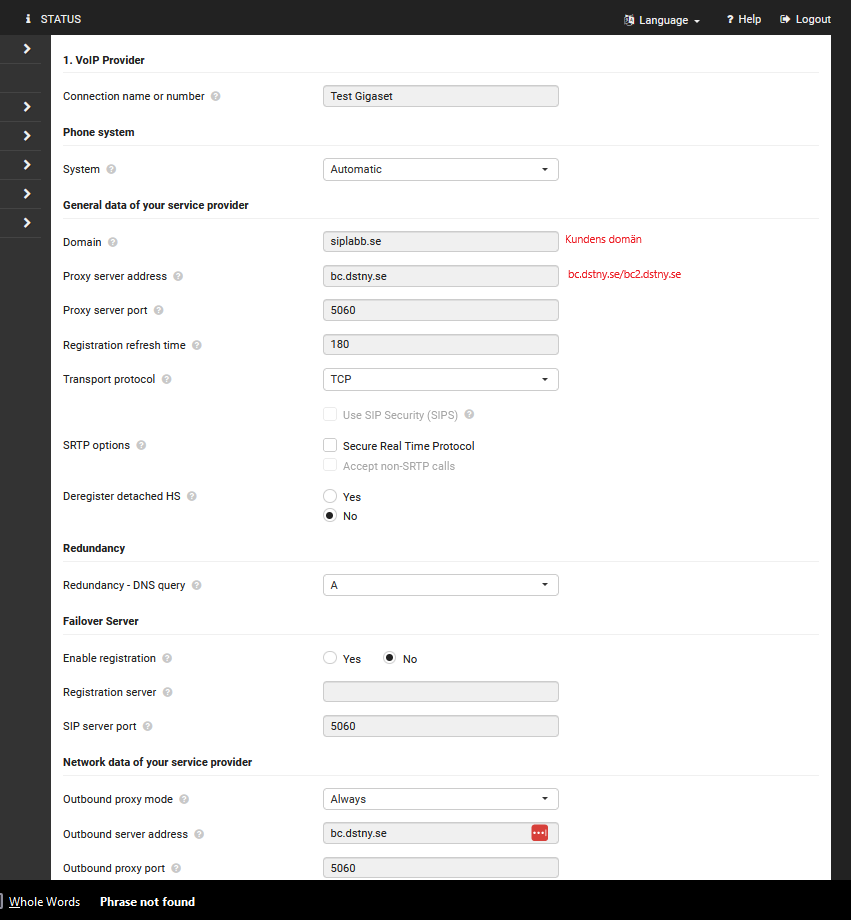Click help icon next to Connection name or number
The height and width of the screenshot is (920, 851).
[x=216, y=97]
